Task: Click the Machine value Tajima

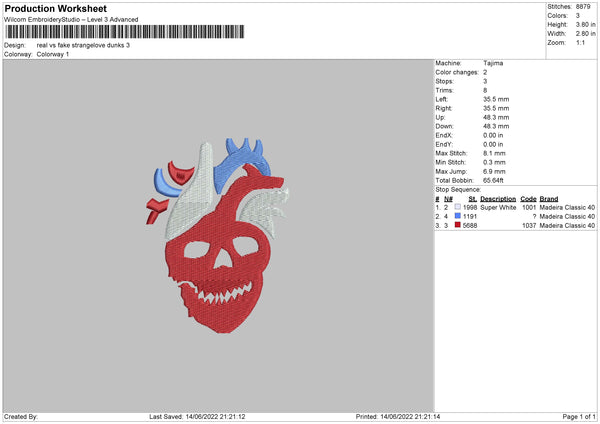Action: pyautogui.click(x=493, y=63)
